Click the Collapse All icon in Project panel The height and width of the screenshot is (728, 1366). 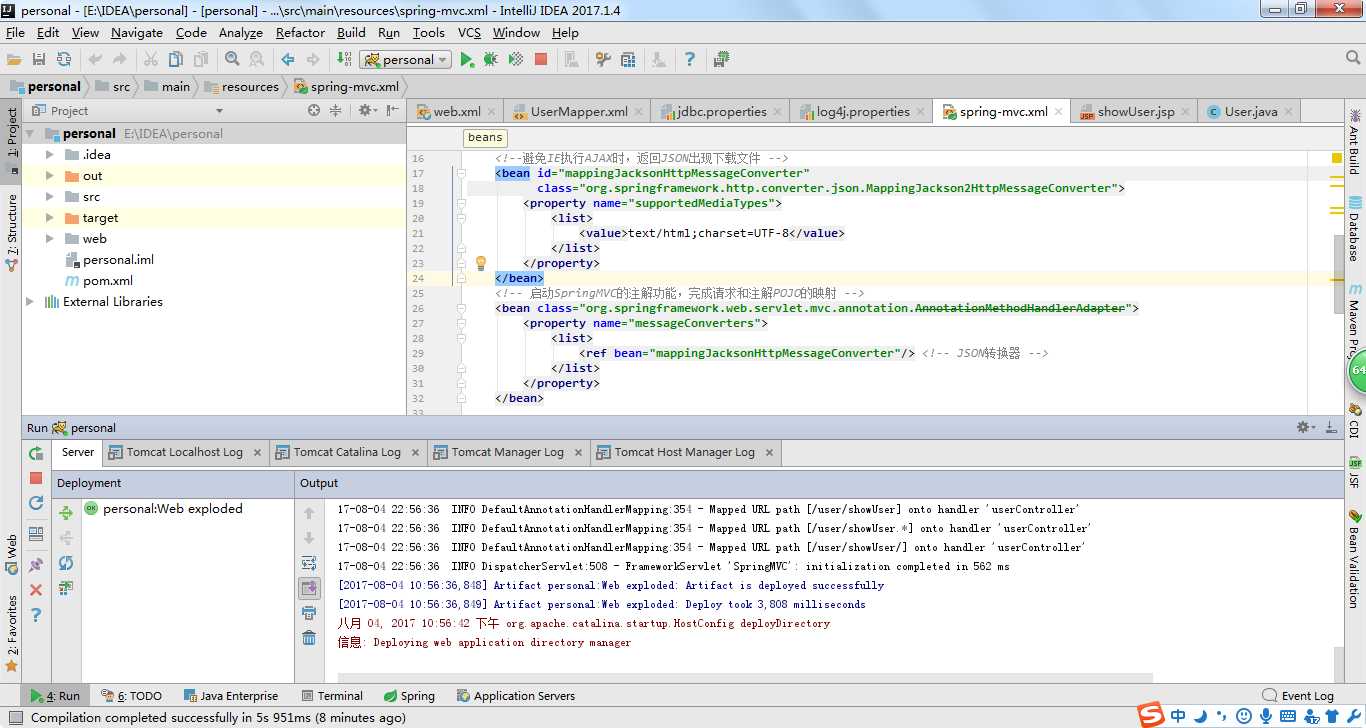(336, 110)
